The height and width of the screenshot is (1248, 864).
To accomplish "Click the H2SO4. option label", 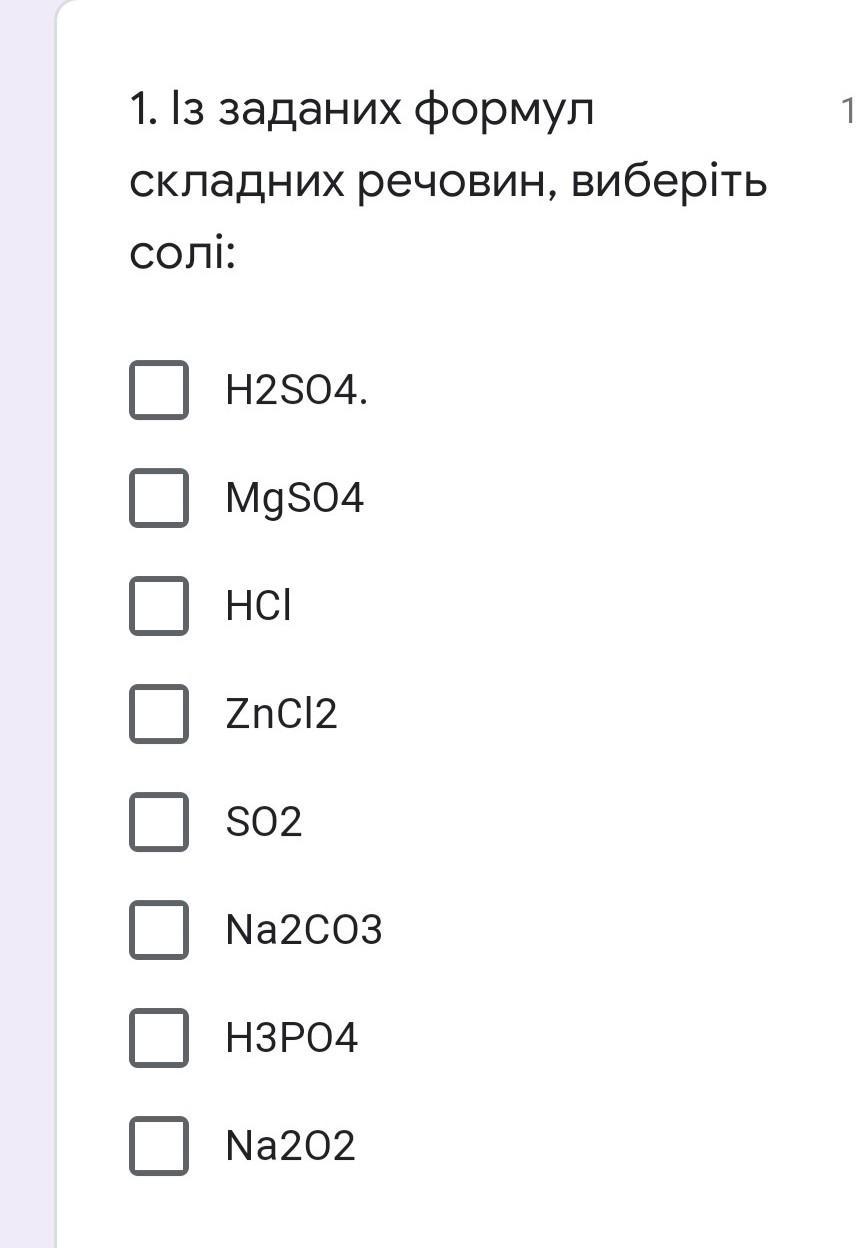I will click(x=297, y=391).
